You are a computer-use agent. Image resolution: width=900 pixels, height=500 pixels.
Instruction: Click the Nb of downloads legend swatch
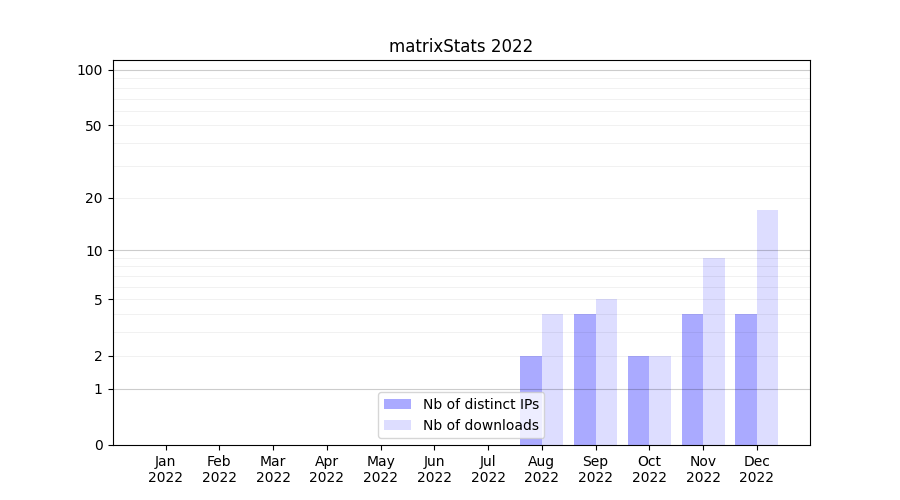tap(397, 425)
